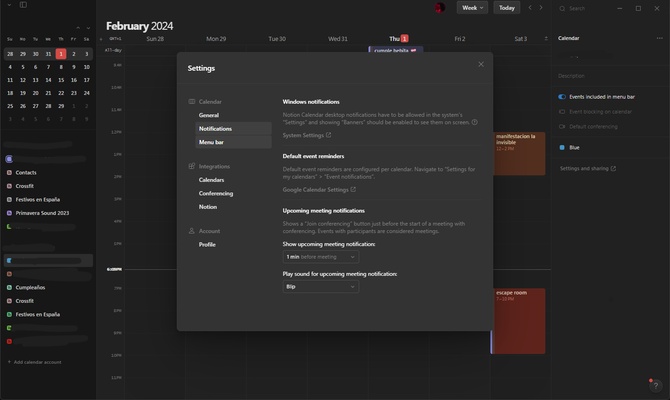Open Calendars integrations settings
Viewport: 670px width, 400px height.
click(233, 180)
